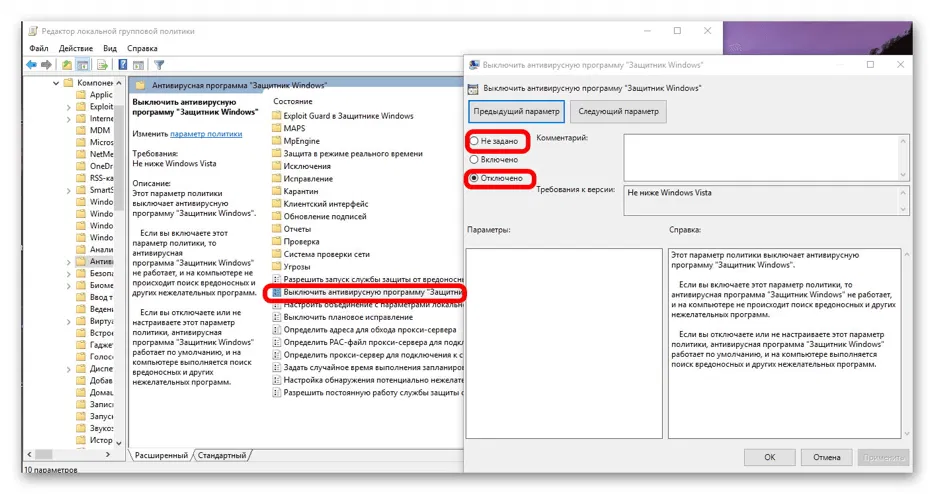Select Определить PAC-файл прокси-сервера row
Screen dimensions: 934x494
click(367, 342)
